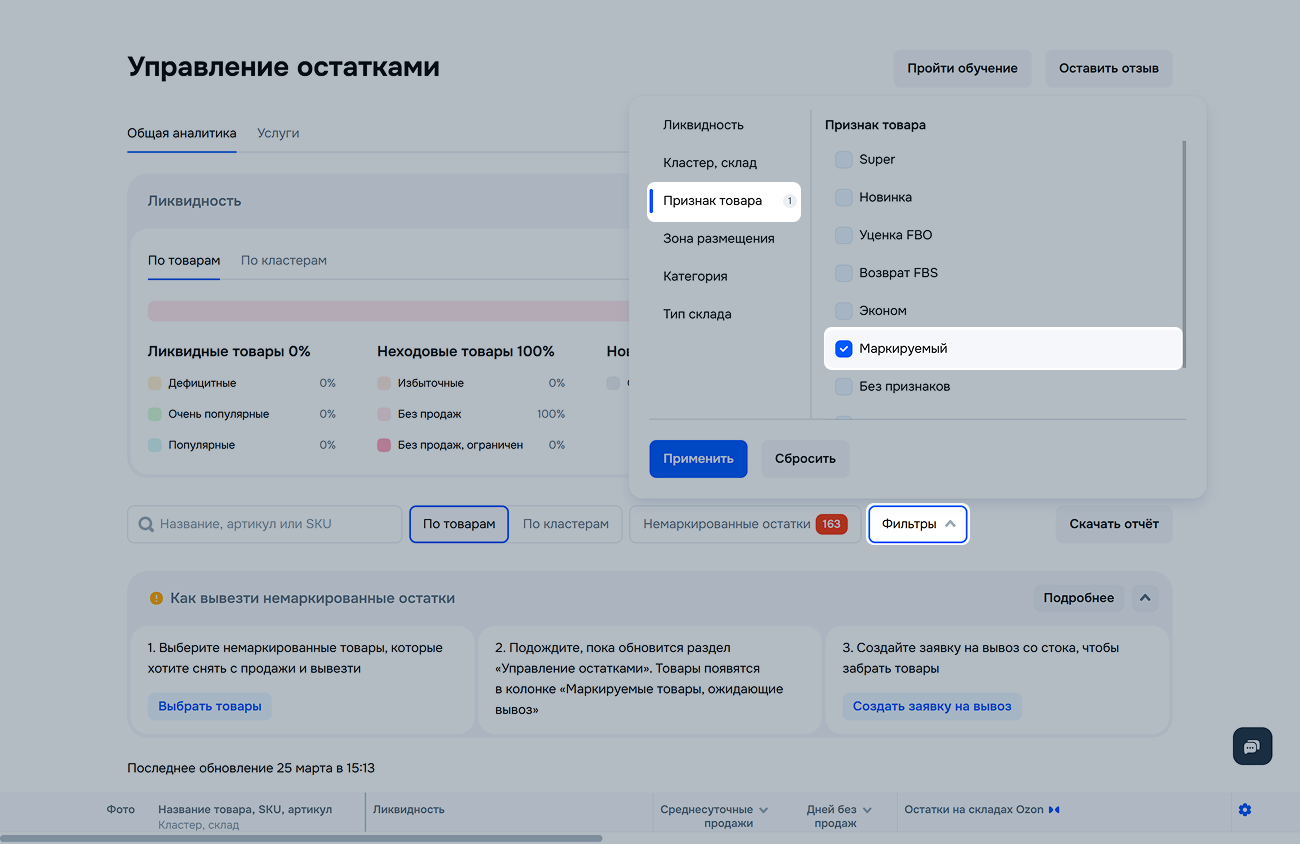Click the red 163 badge

(830, 524)
